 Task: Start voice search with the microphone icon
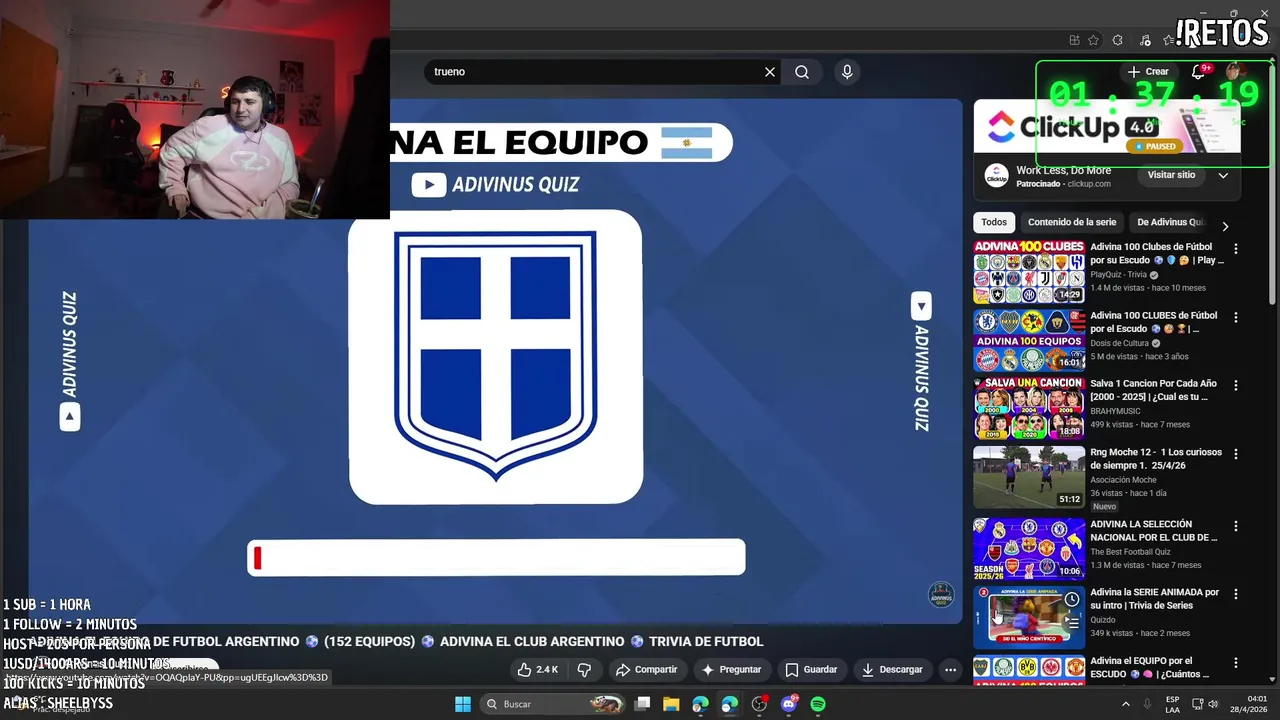(847, 72)
